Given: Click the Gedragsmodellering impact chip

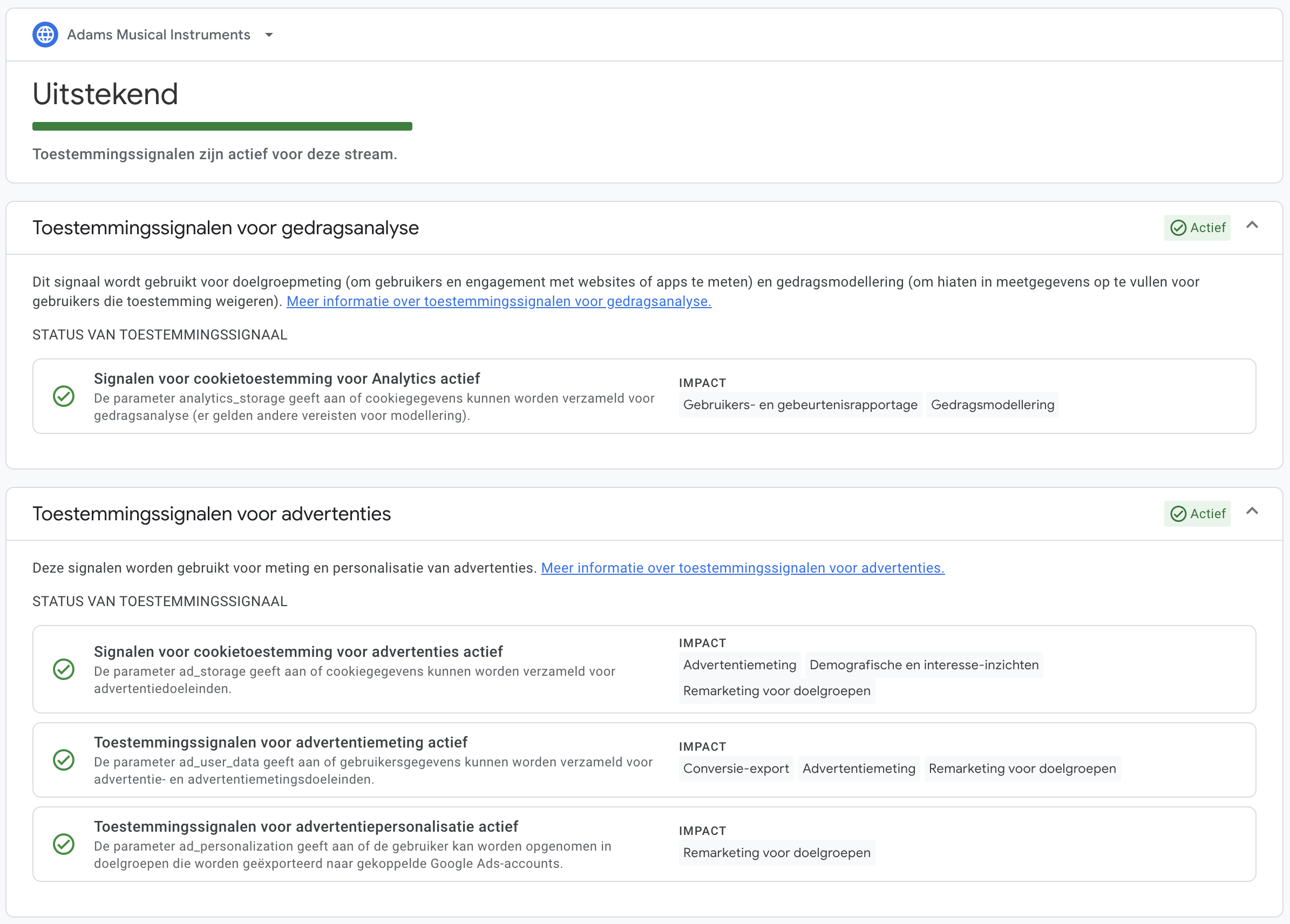Looking at the screenshot, I should pyautogui.click(x=992, y=405).
